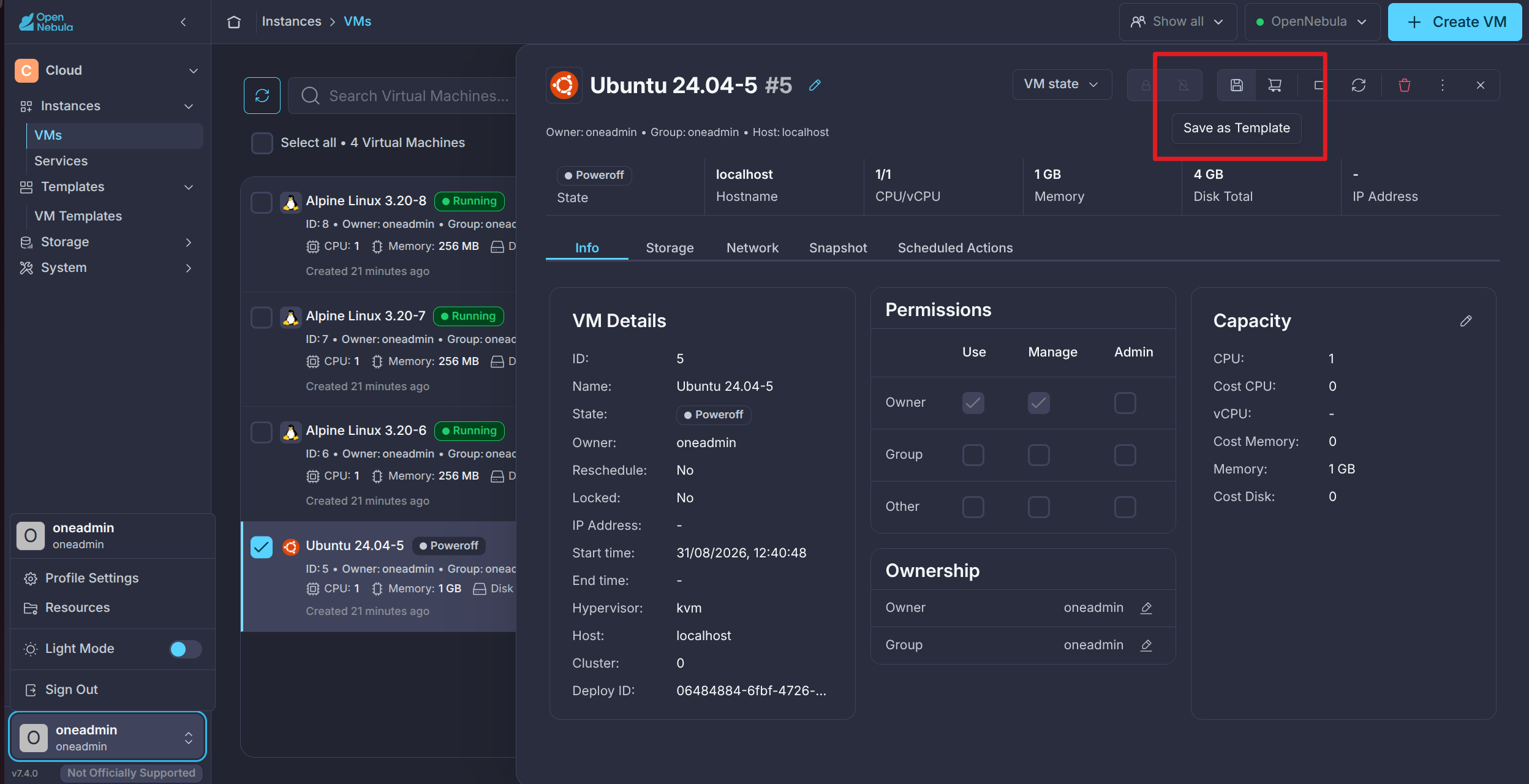The width and height of the screenshot is (1529, 784).
Task: Toggle Owner Manage permission checkbox
Action: (x=1039, y=403)
